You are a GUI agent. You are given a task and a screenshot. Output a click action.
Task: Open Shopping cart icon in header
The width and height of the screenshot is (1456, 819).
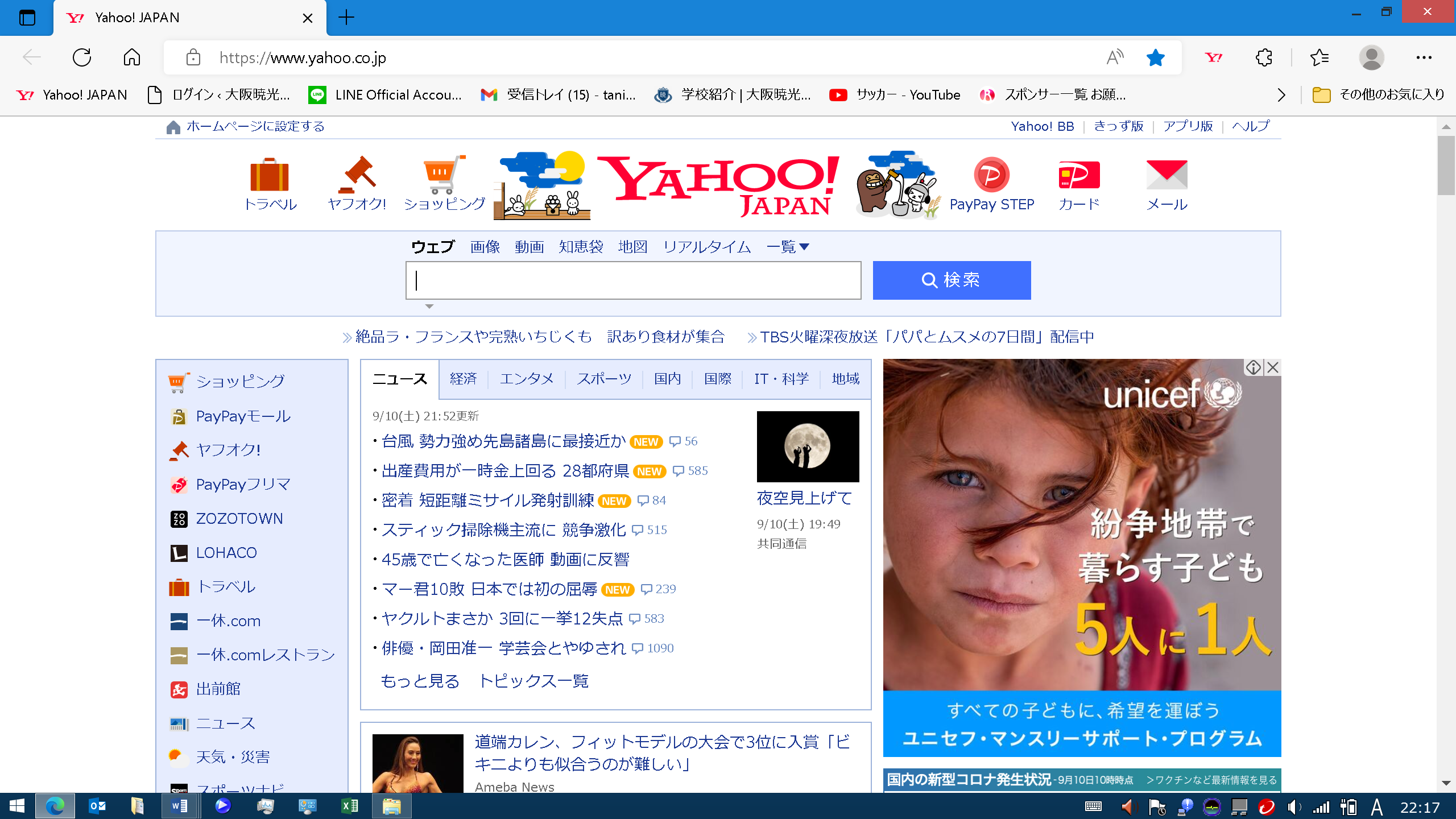[444, 174]
